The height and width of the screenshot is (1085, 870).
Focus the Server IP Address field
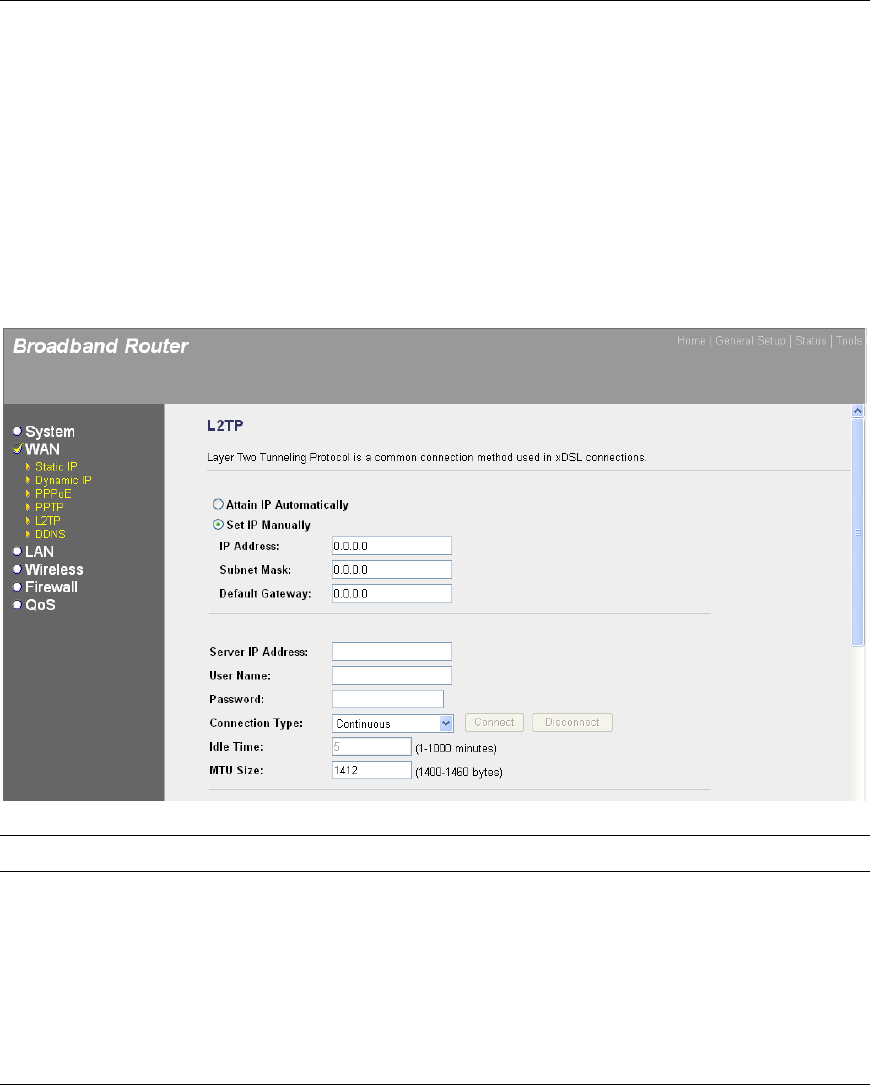point(392,652)
